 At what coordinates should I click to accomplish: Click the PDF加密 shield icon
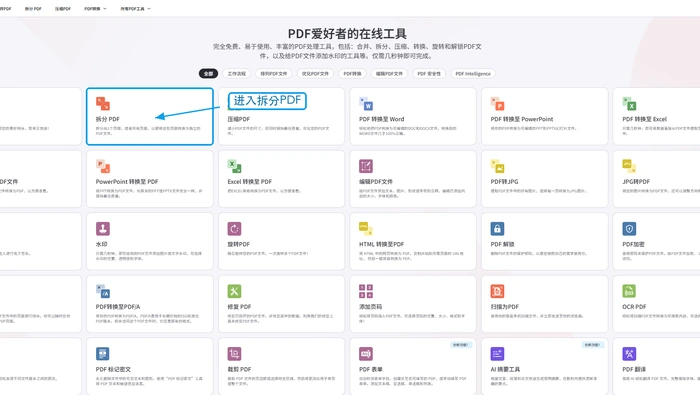tap(629, 229)
